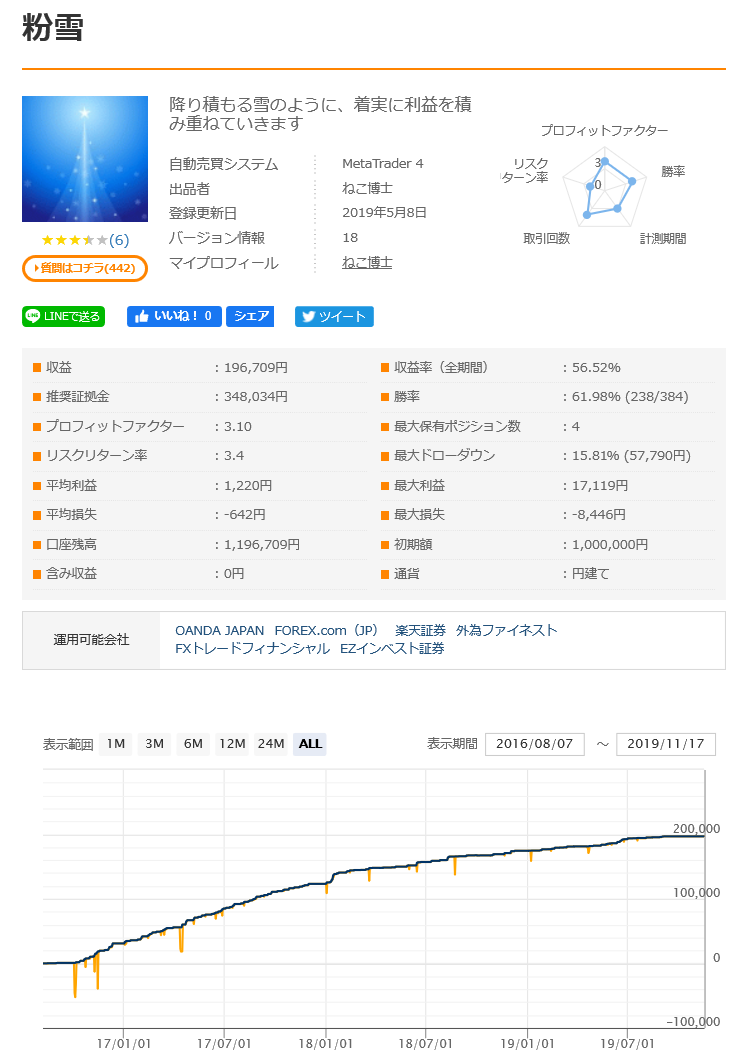Click the 登録更新日 value 2019年5月8日

[384, 212]
